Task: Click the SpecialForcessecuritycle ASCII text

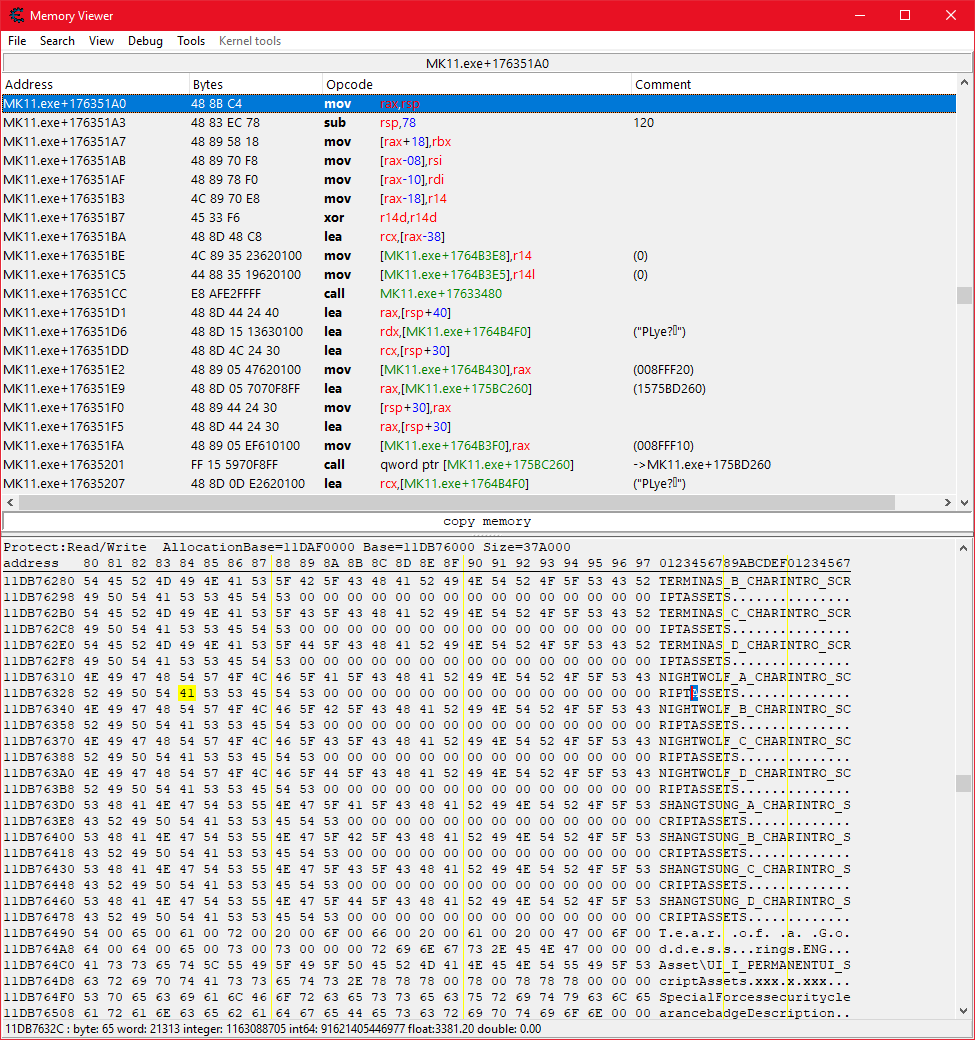Action: tap(755, 997)
